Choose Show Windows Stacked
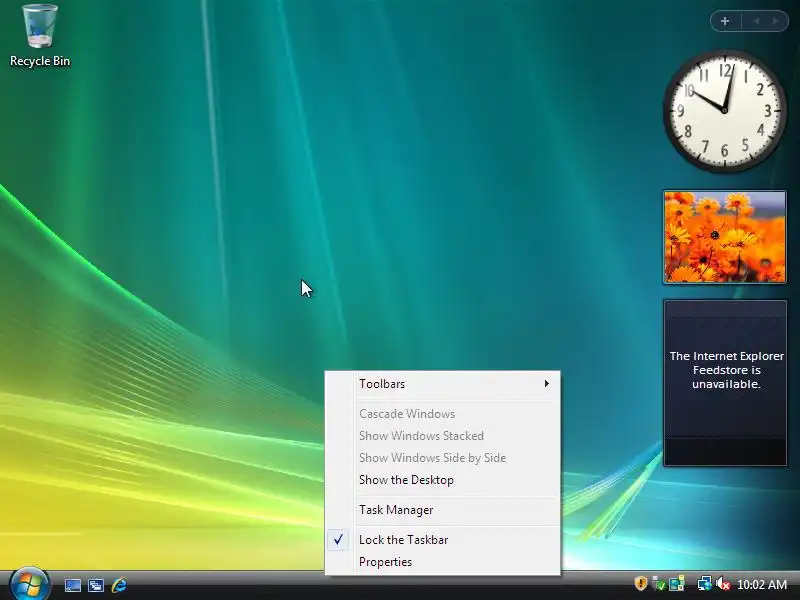 click(442, 436)
